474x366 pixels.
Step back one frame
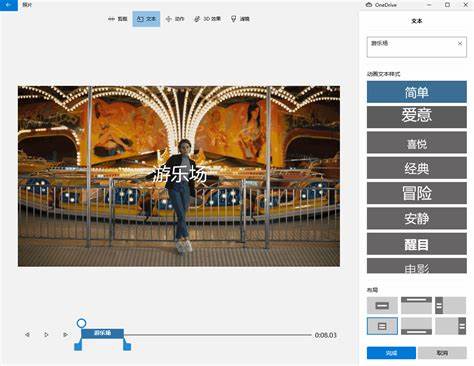(x=27, y=334)
